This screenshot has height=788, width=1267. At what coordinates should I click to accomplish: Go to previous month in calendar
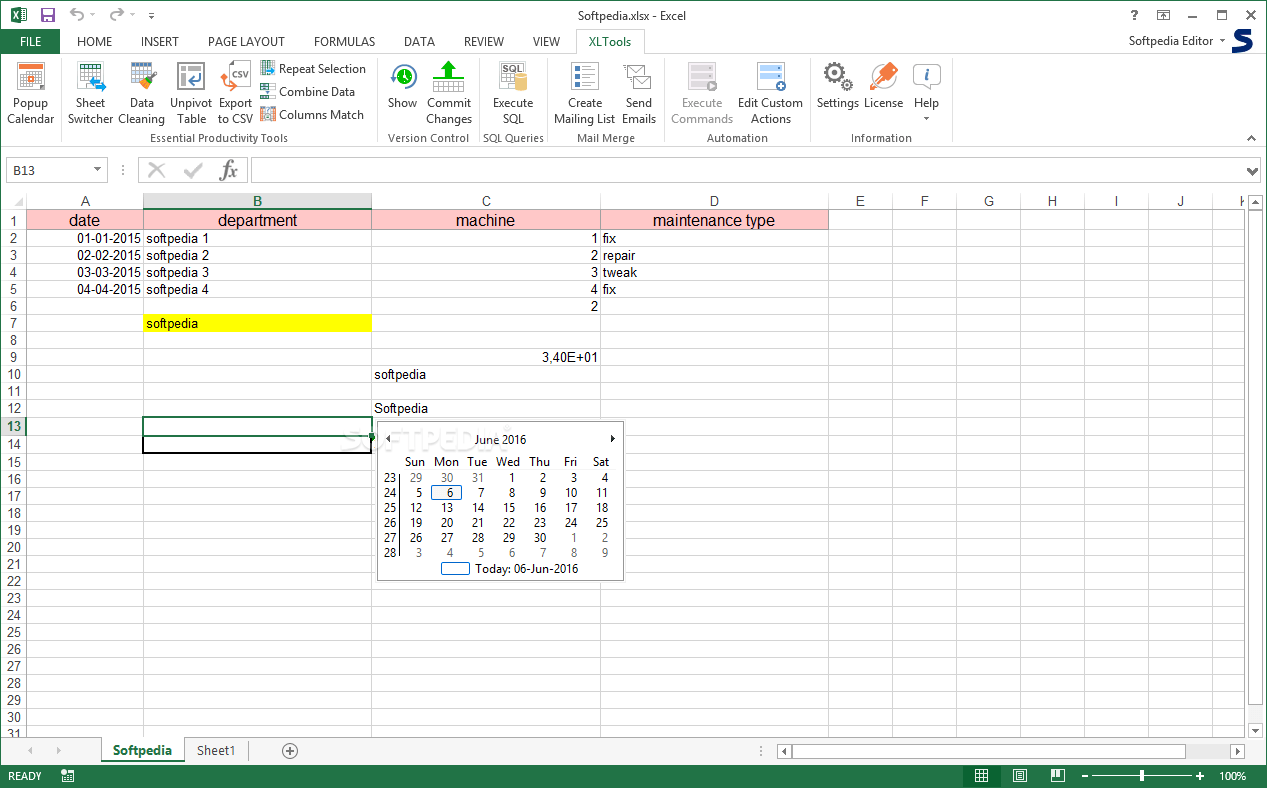tap(388, 439)
